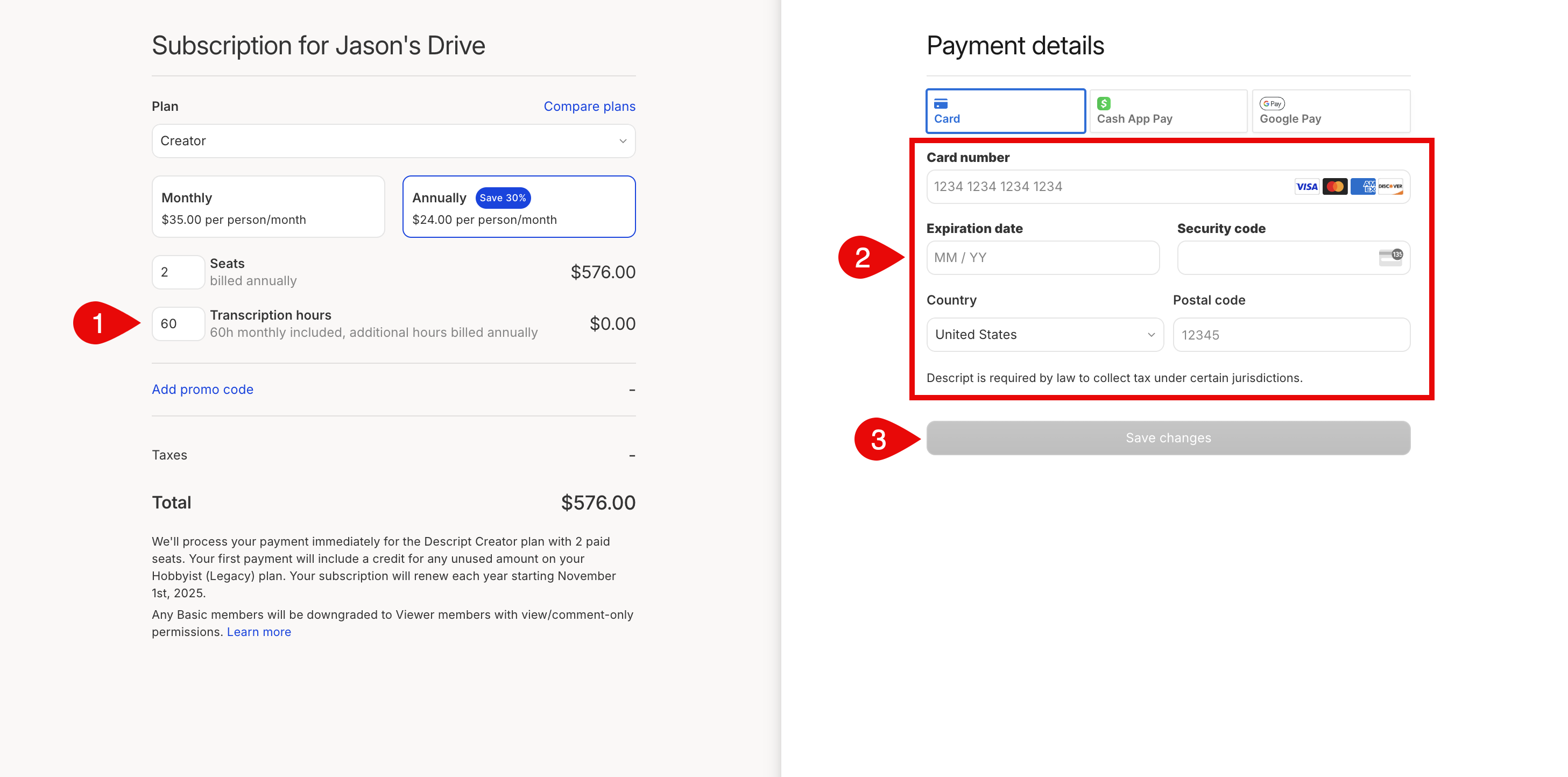Switch to the Cash App Pay tab

pyautogui.click(x=1168, y=111)
